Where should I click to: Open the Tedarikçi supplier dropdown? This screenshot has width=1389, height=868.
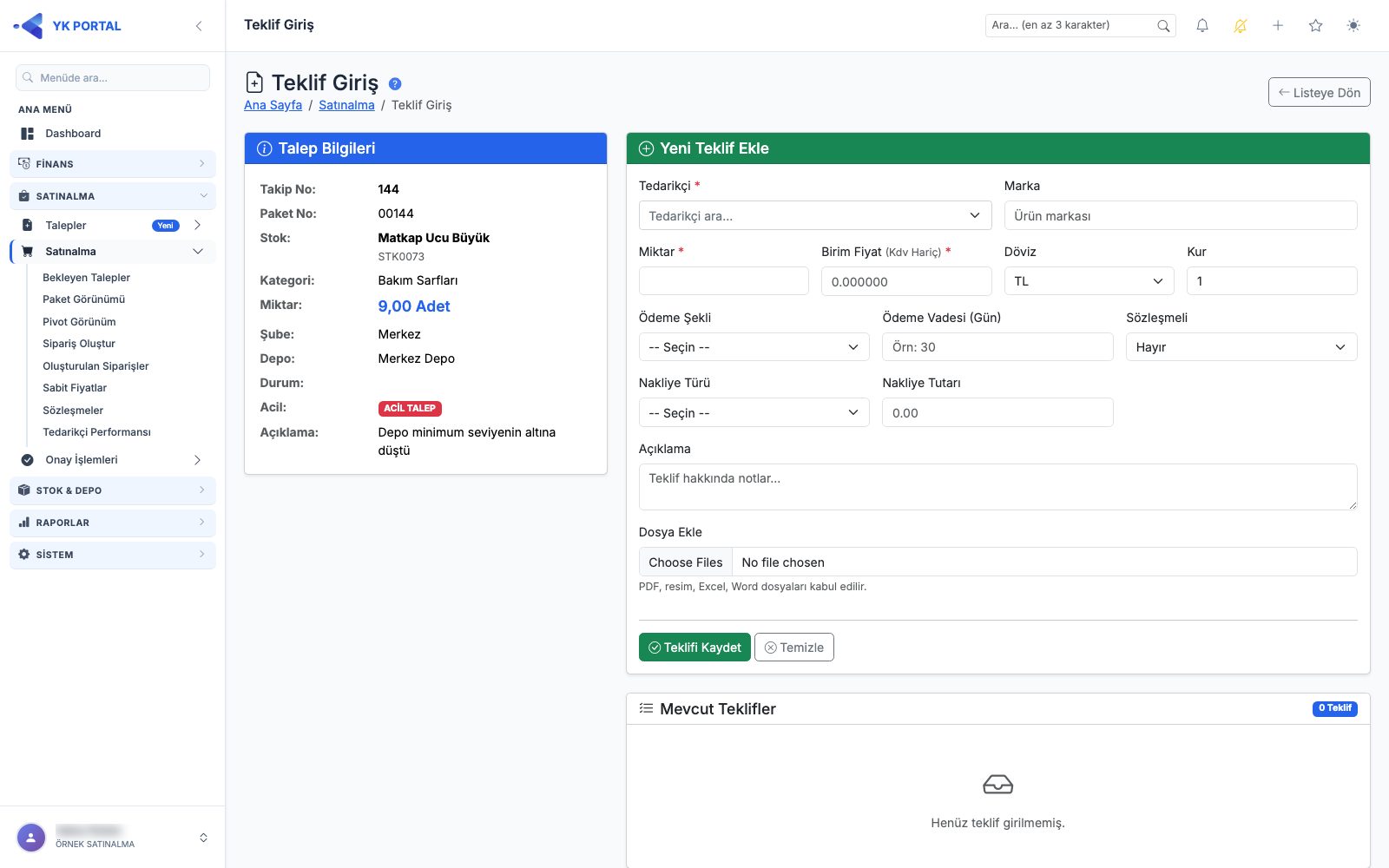pos(815,215)
